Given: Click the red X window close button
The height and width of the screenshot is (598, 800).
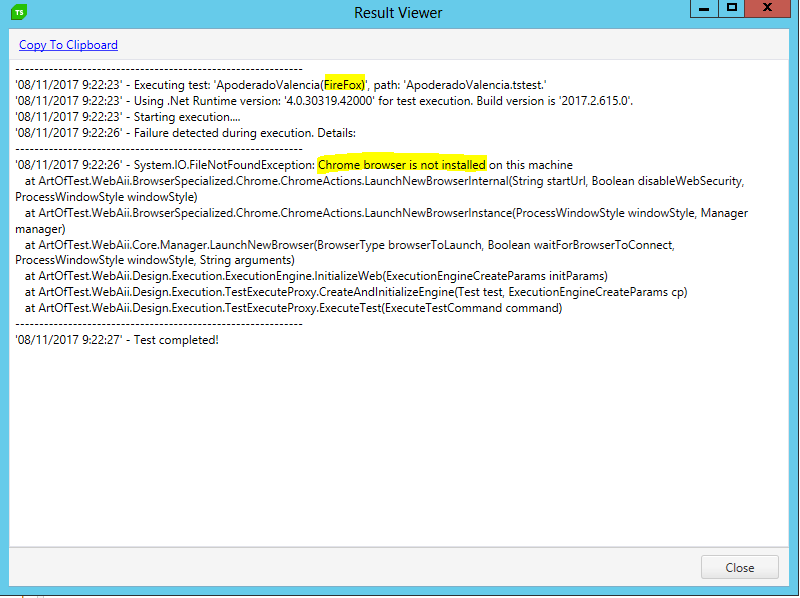Looking at the screenshot, I should pos(767,9).
